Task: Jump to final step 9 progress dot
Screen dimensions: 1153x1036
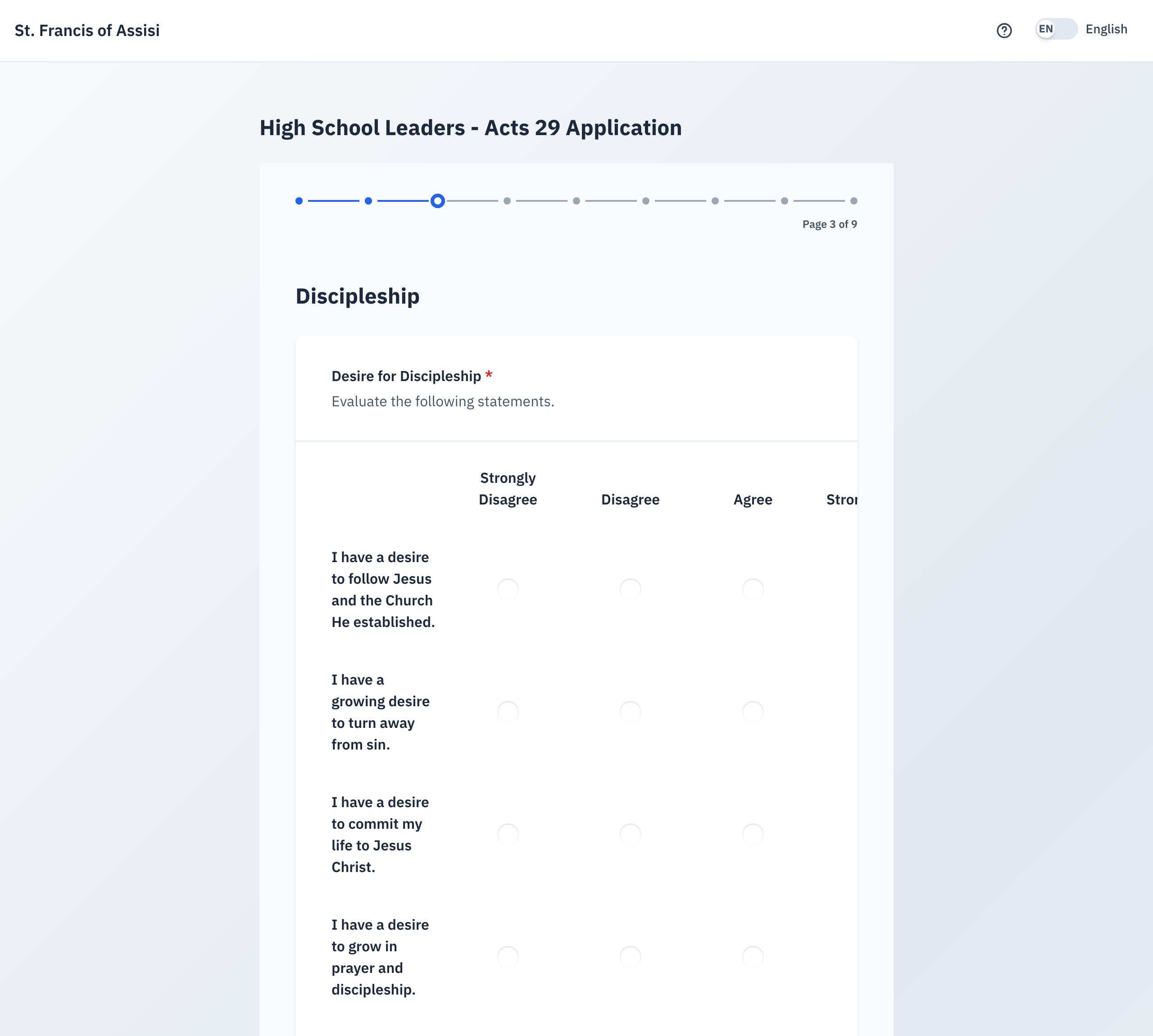Action: click(x=853, y=201)
